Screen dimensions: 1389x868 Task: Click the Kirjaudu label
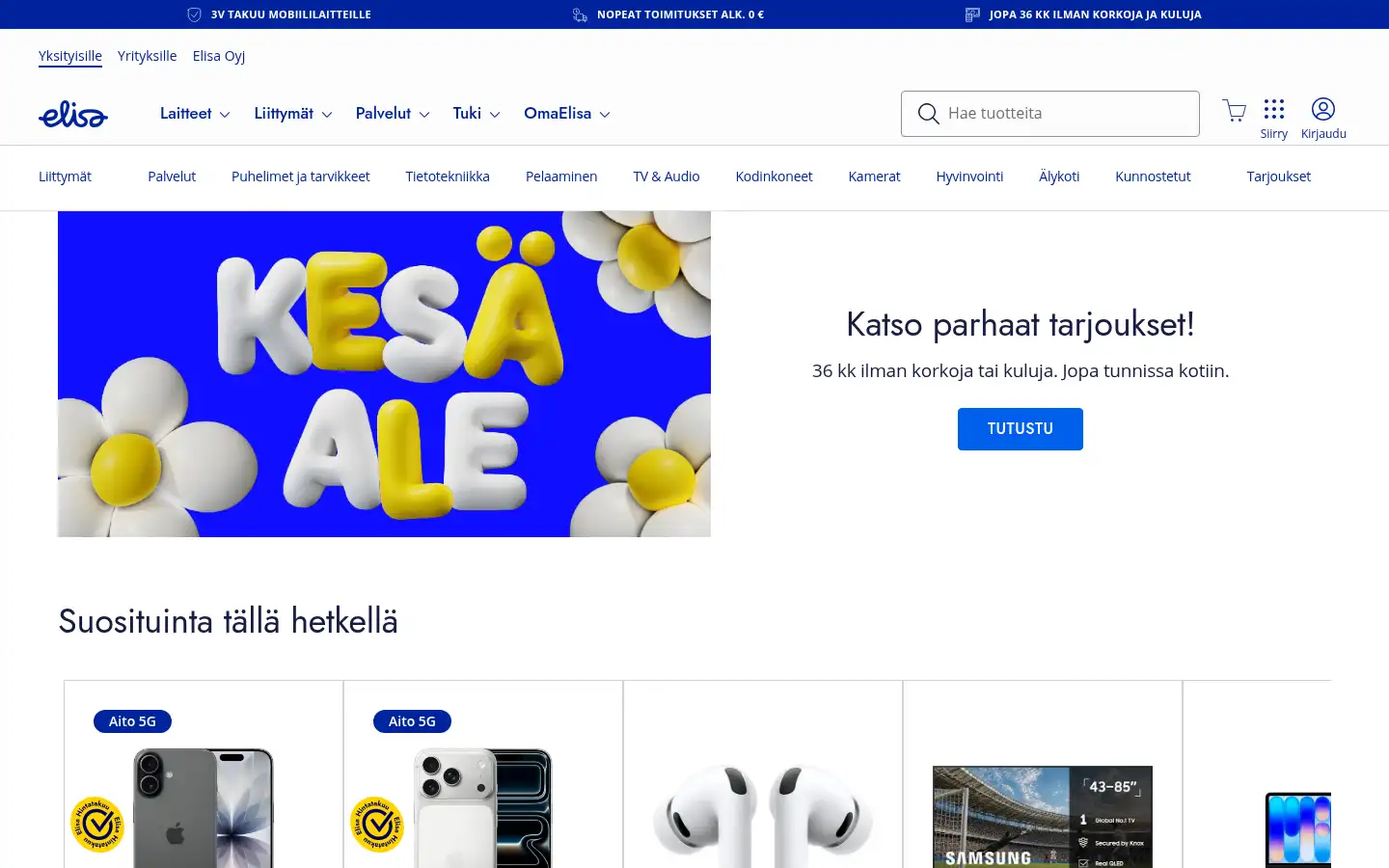[1323, 134]
